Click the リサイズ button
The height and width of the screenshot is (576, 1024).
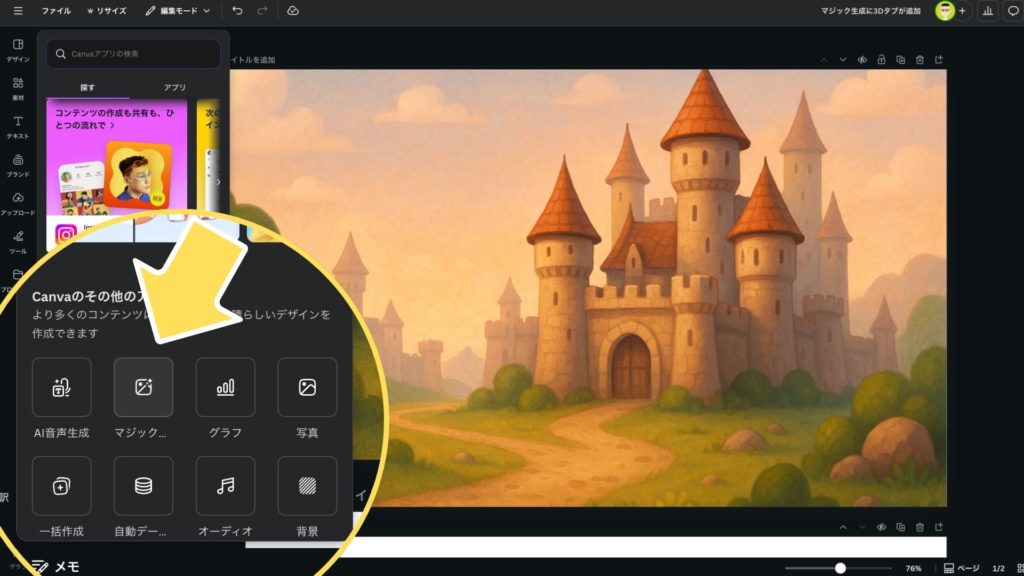[x=107, y=11]
